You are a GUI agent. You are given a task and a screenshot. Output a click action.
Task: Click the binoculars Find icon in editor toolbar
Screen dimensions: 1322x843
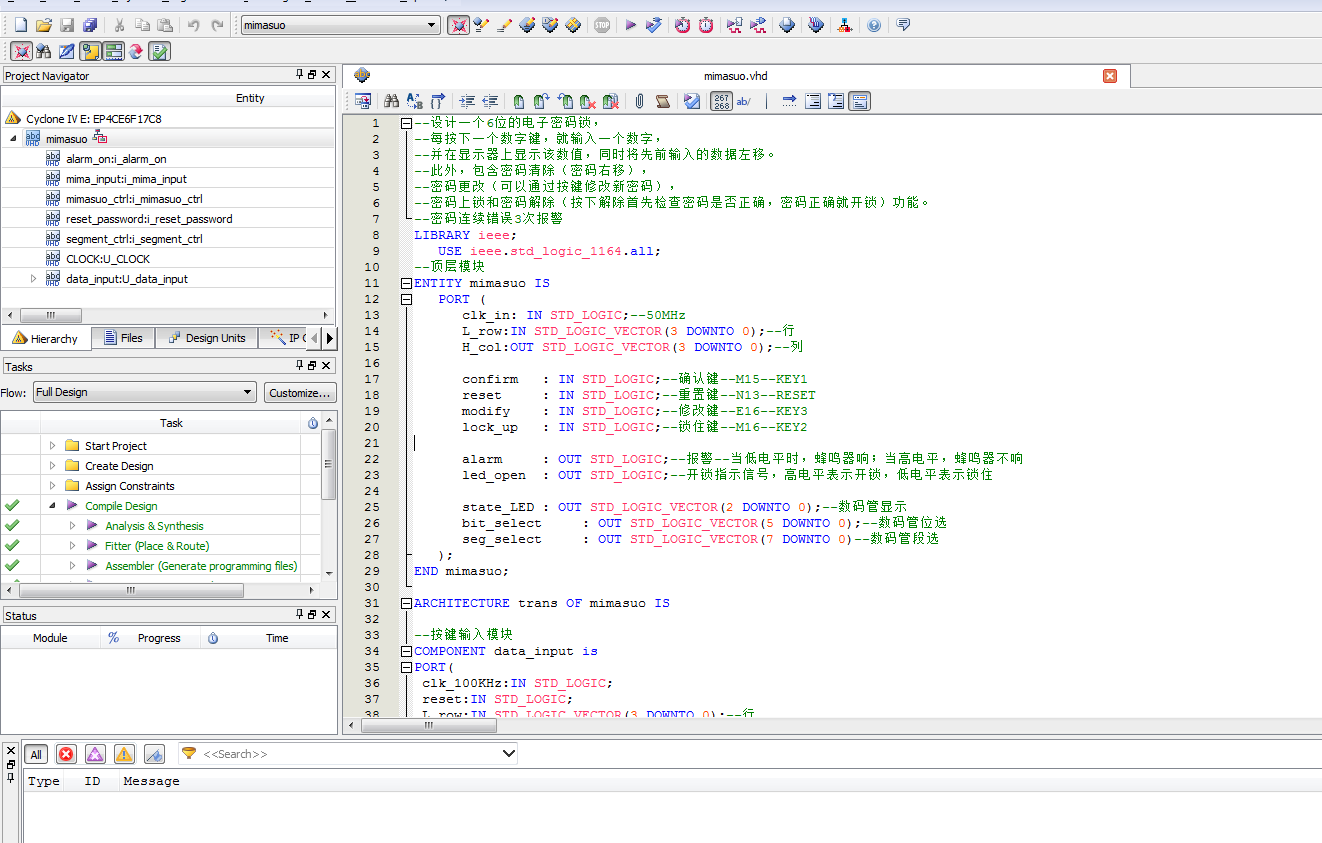(x=391, y=101)
